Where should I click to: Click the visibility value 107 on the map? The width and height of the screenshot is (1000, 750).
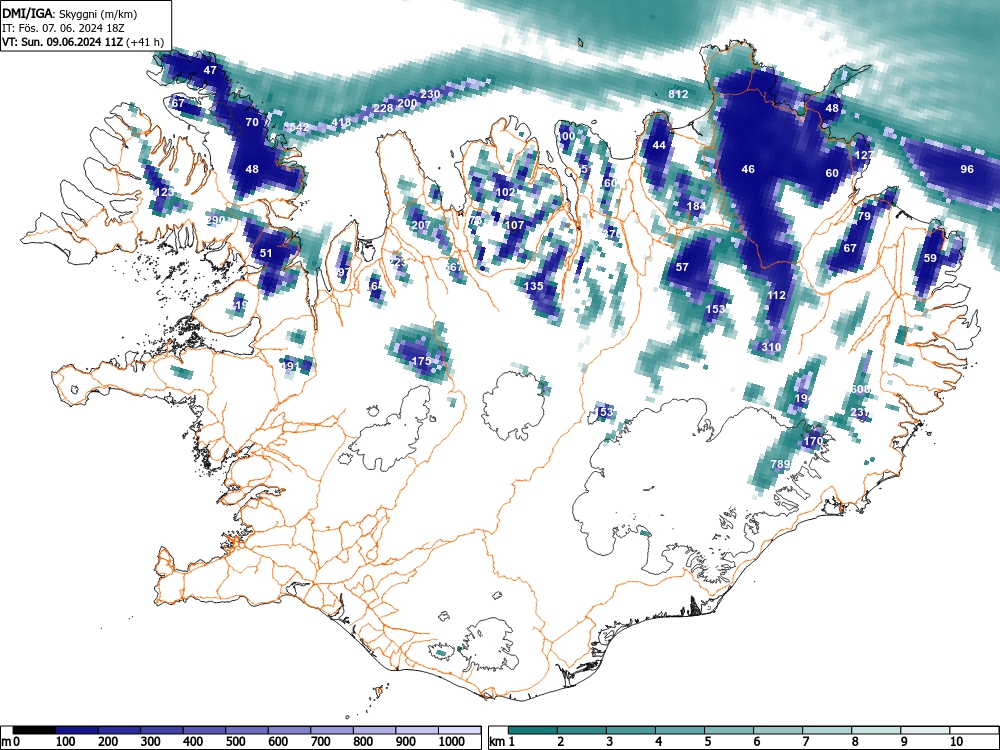tap(514, 224)
